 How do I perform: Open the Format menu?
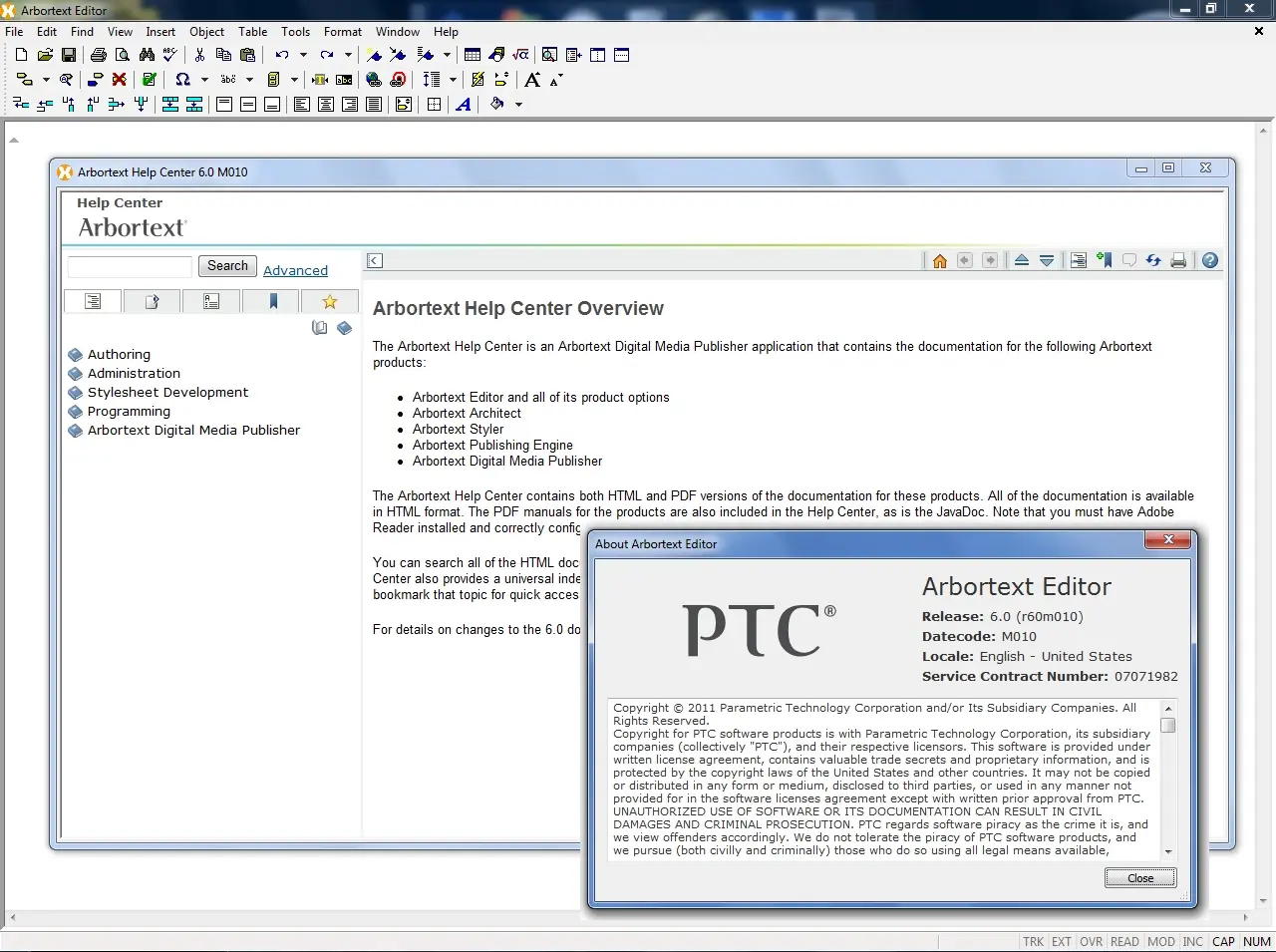pos(343,31)
